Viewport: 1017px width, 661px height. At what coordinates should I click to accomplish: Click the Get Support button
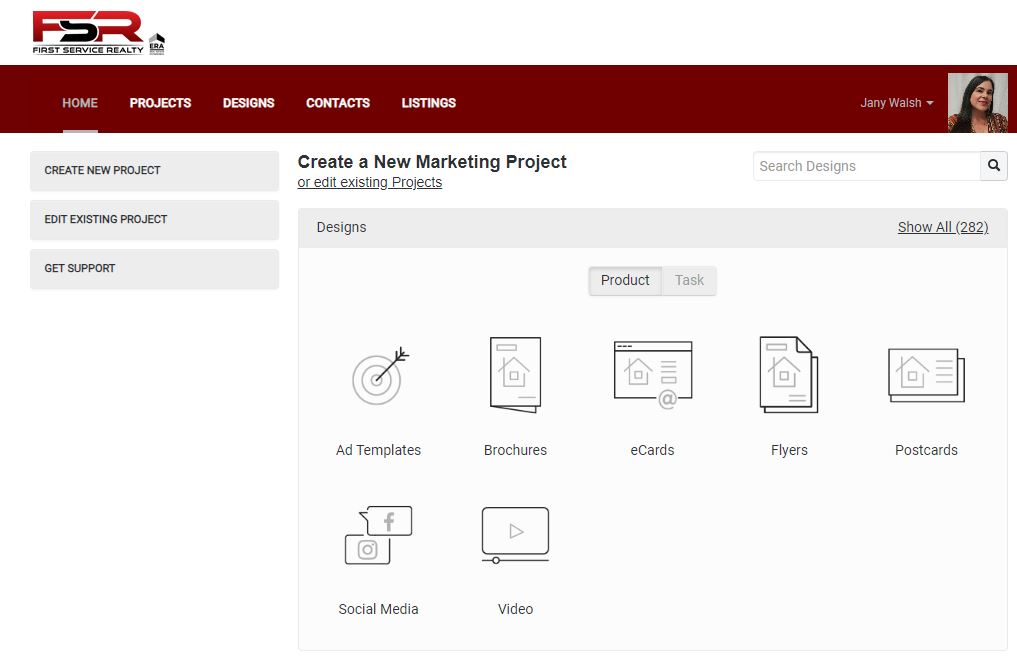click(x=154, y=269)
